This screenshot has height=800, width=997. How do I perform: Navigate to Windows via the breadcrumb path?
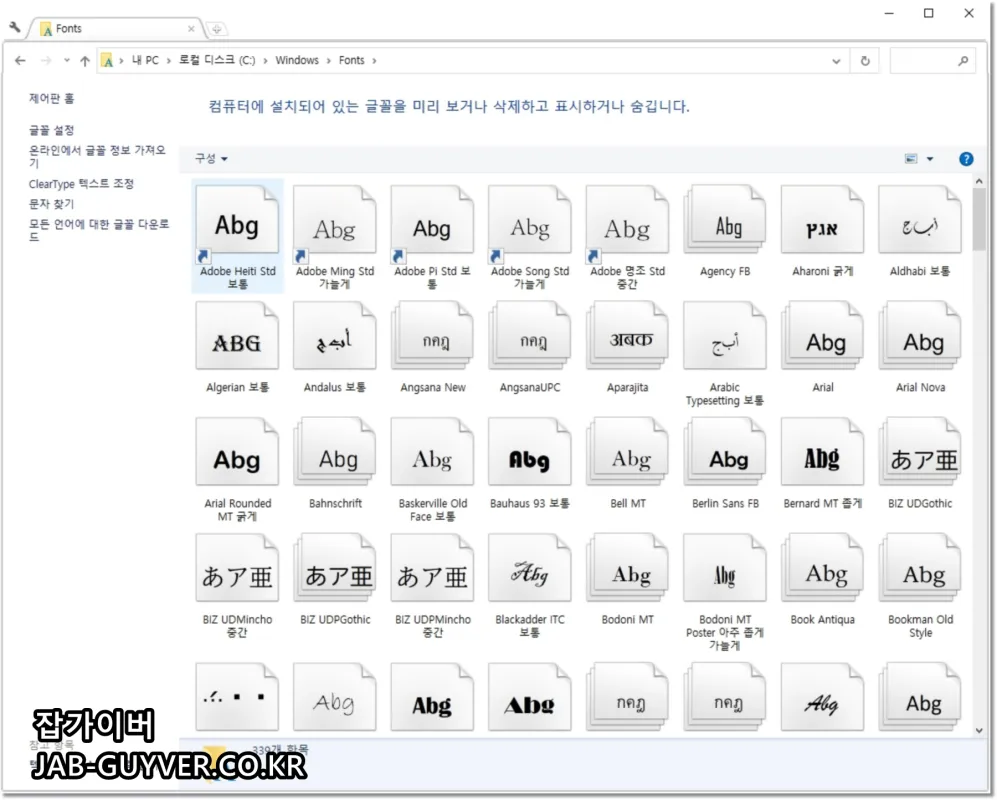[x=297, y=60]
